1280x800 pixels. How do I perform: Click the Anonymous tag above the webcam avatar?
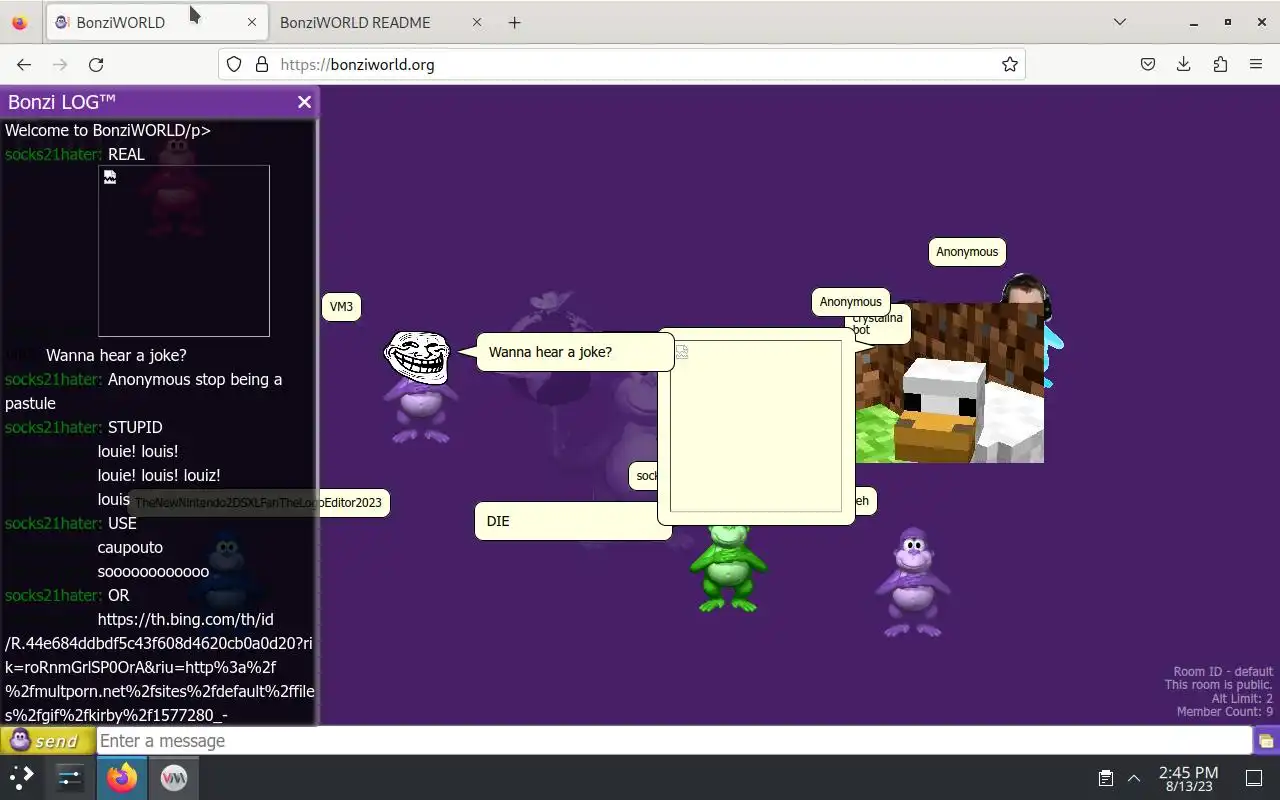967,252
